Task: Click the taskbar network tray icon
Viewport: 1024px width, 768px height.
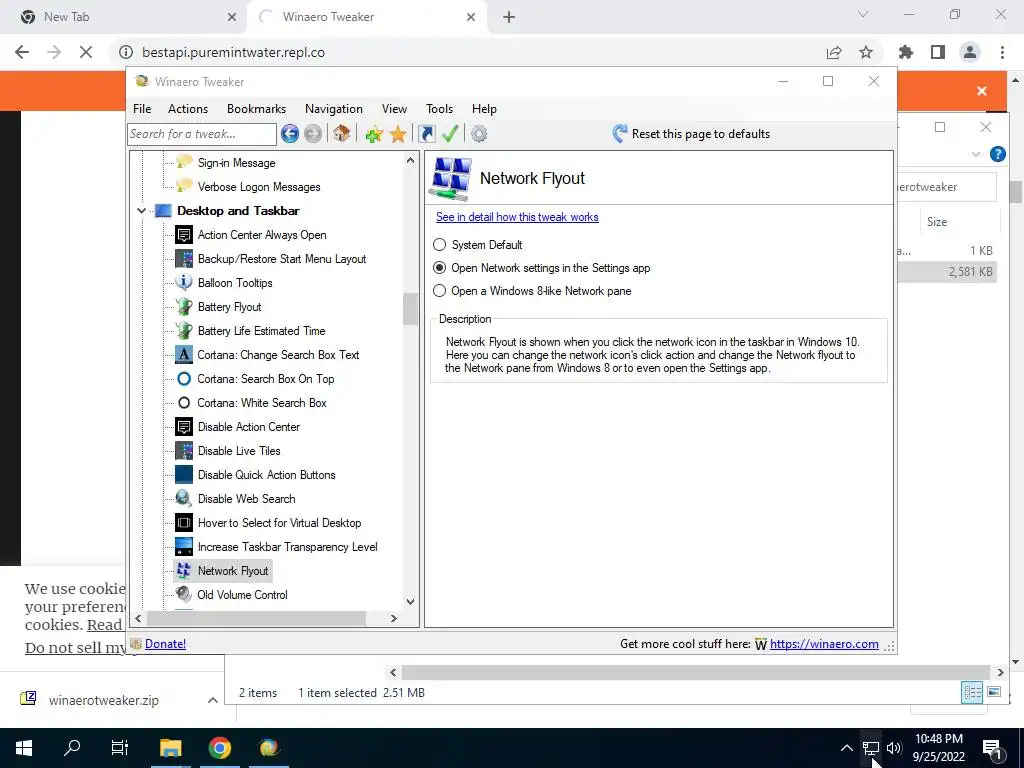Action: coord(871,748)
